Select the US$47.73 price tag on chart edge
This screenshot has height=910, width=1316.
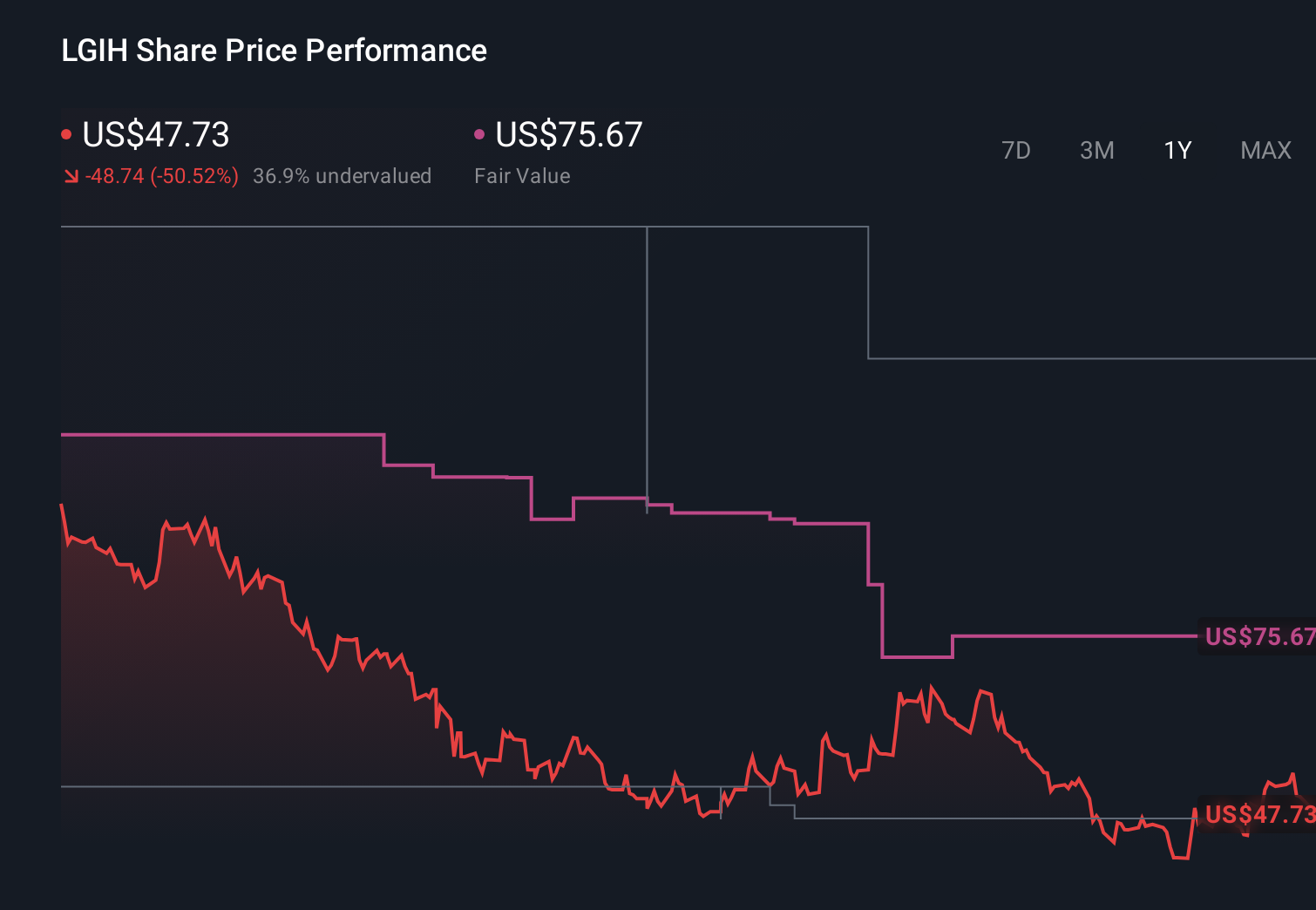[x=1258, y=816]
